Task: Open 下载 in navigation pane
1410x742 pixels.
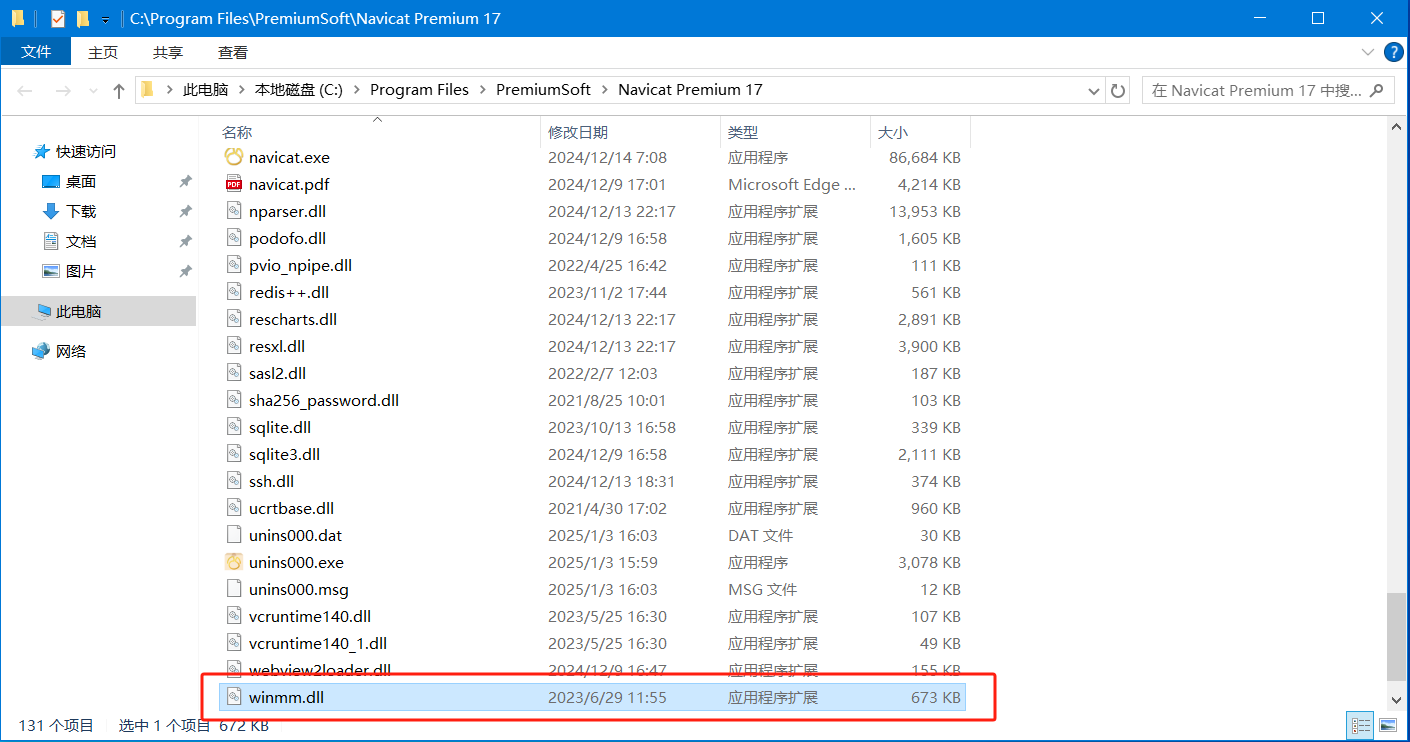Action: point(81,211)
